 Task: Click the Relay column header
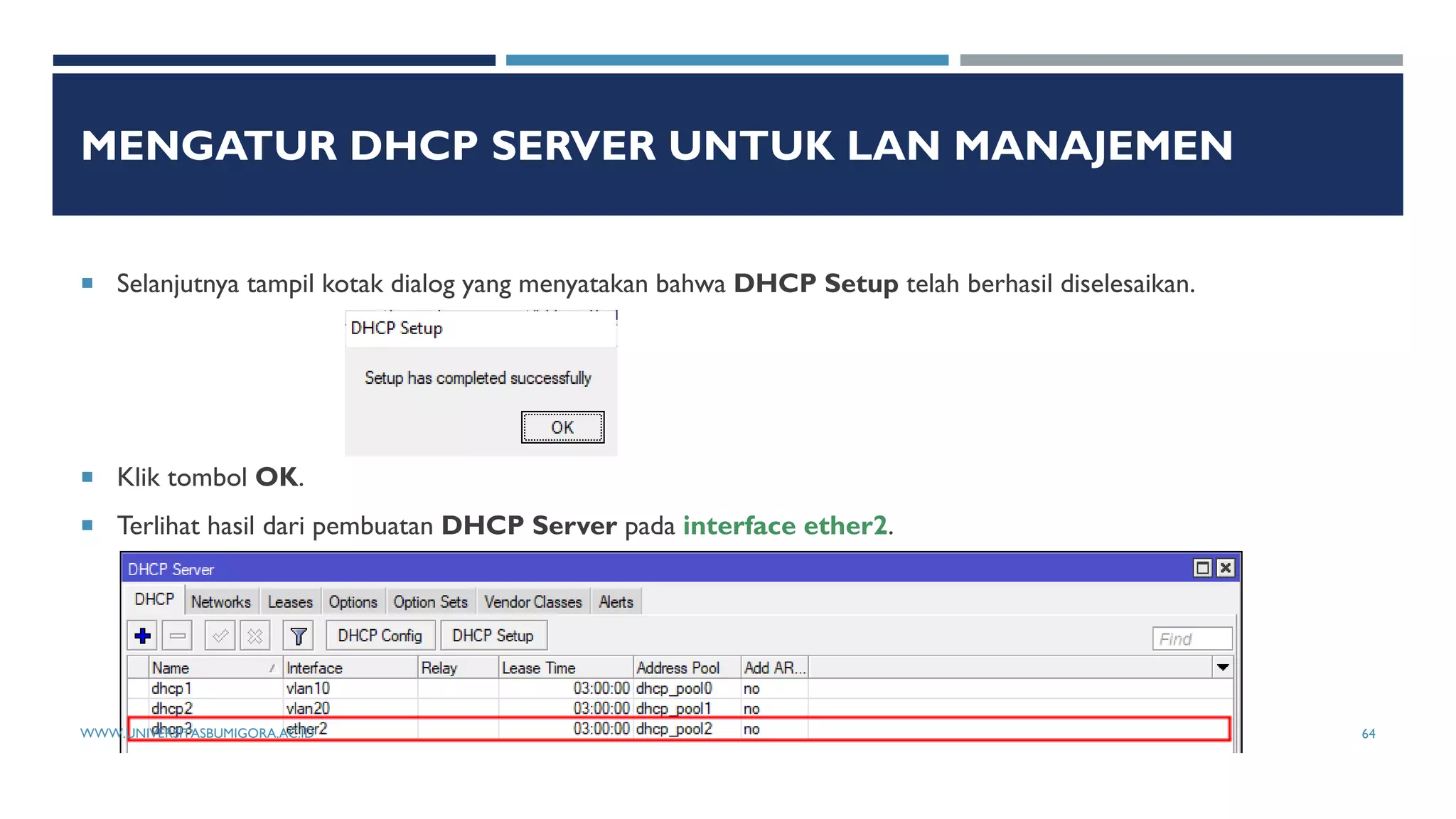pyautogui.click(x=458, y=668)
